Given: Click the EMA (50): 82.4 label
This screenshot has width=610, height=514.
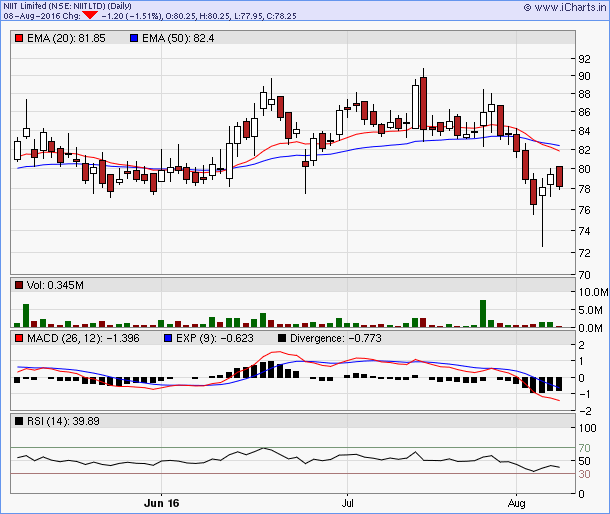Looking at the screenshot, I should (178, 38).
